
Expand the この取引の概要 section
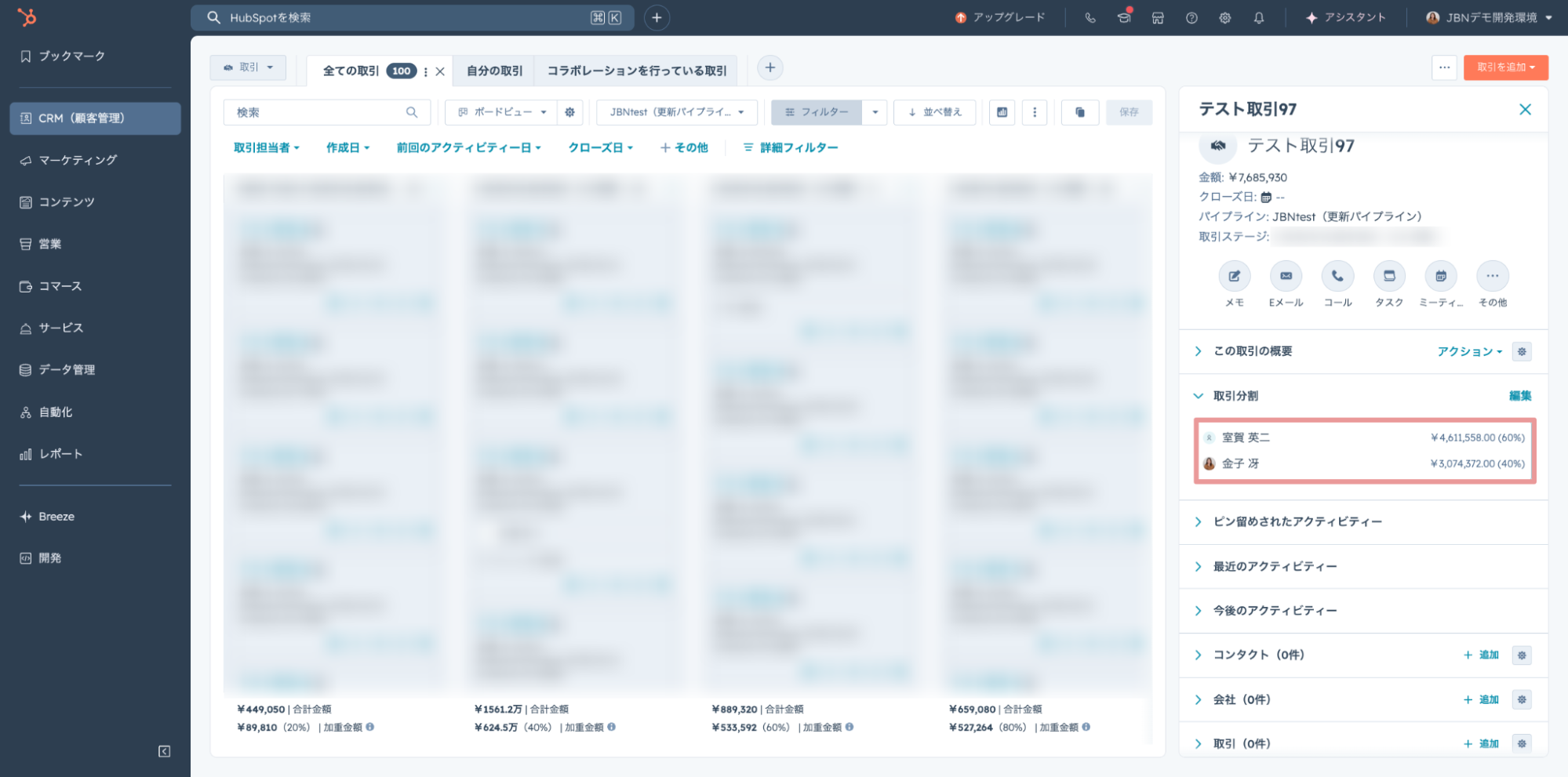[x=1198, y=351]
